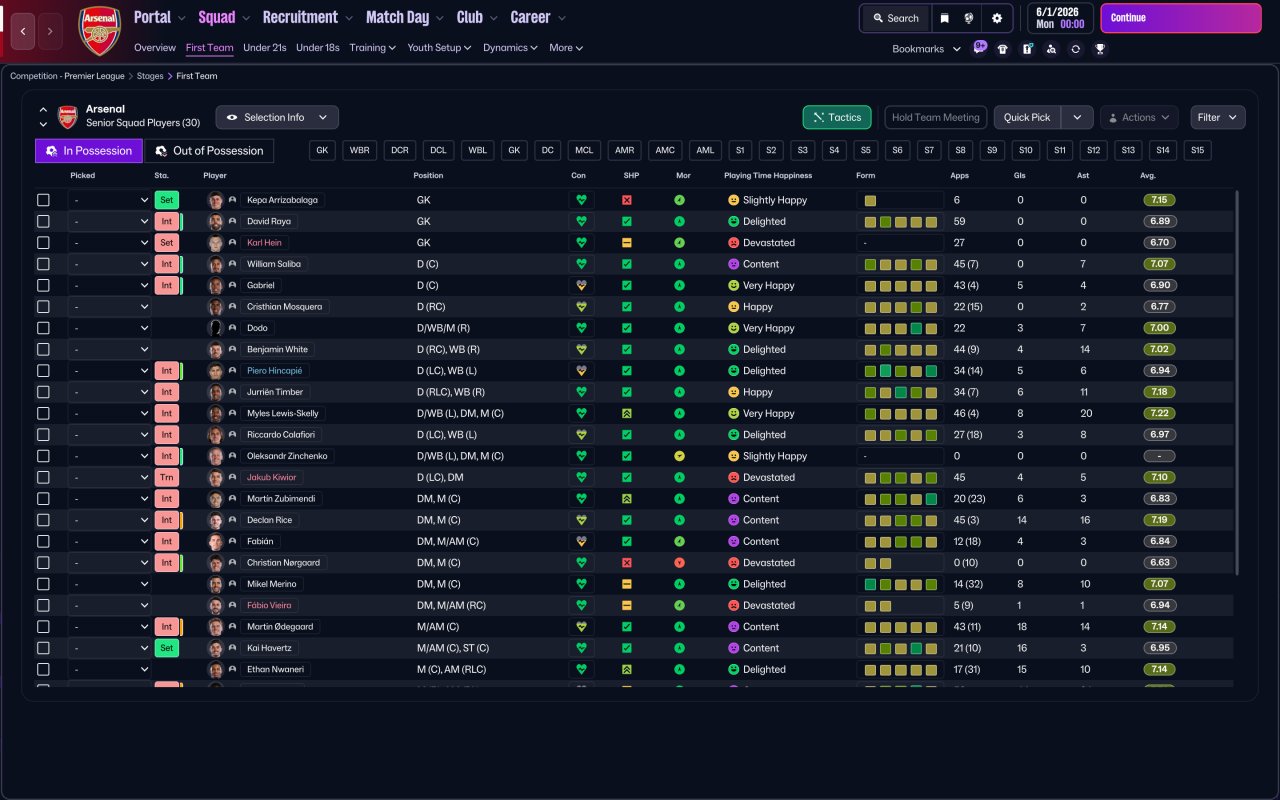The height and width of the screenshot is (800, 1280).
Task: Open the settings gear icon
Action: click(996, 18)
